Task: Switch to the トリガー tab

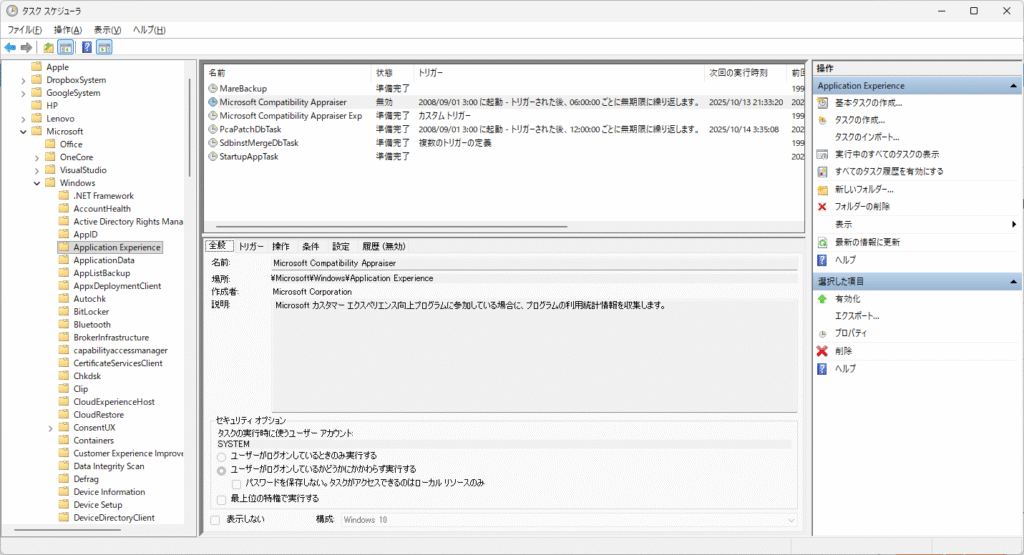Action: pyautogui.click(x=251, y=246)
